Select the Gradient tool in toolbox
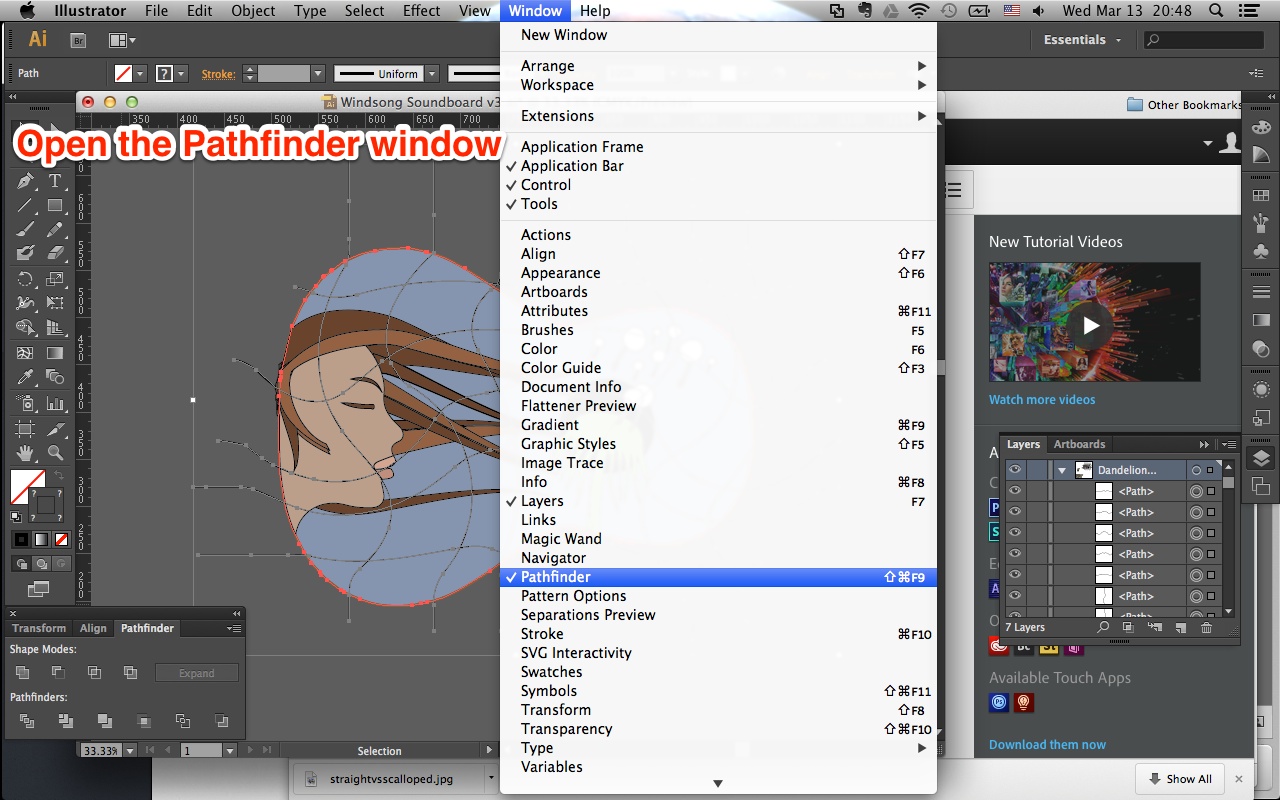Image resolution: width=1280 pixels, height=800 pixels. pos(55,353)
